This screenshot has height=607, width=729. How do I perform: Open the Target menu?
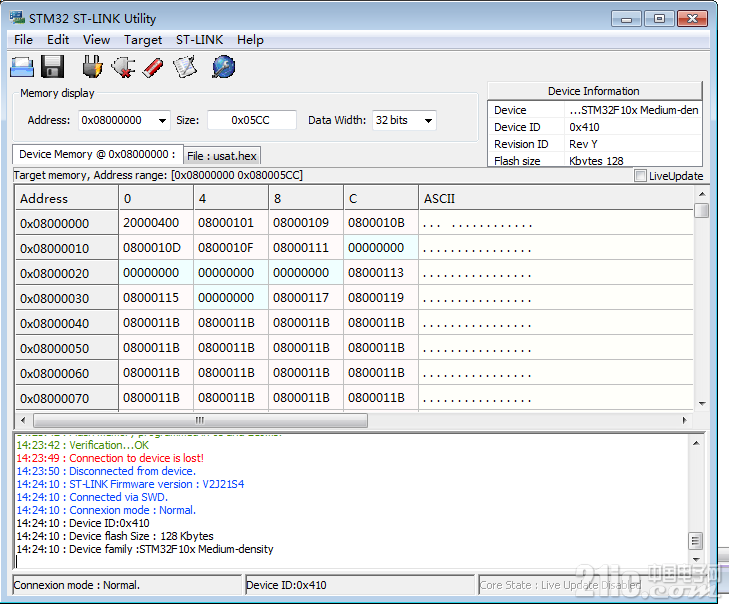tap(143, 40)
